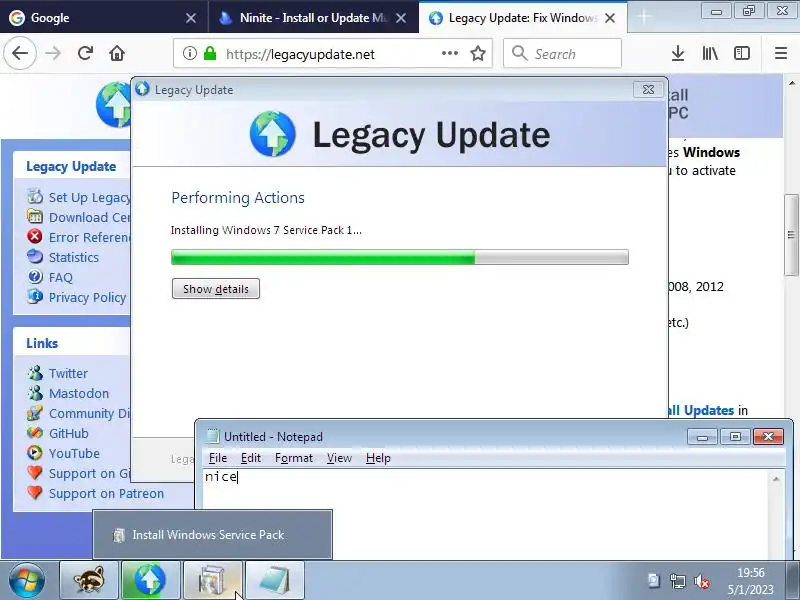Open the Statistics sidebar link
This screenshot has height=600, width=800.
click(x=74, y=257)
